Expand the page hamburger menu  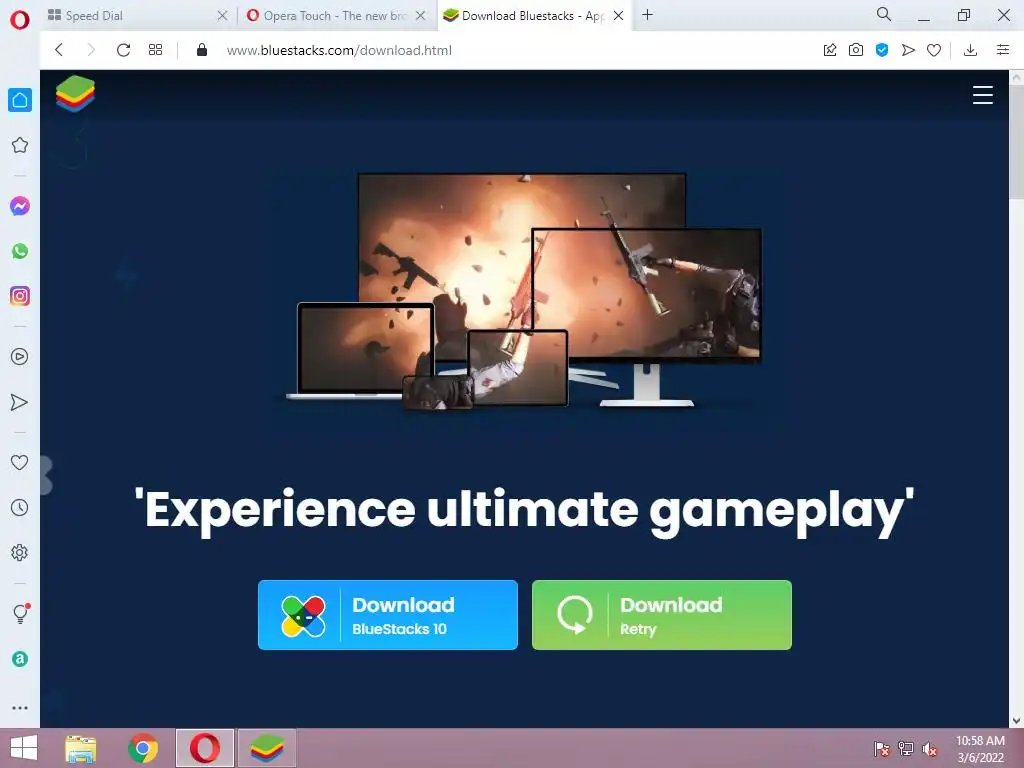click(x=983, y=95)
